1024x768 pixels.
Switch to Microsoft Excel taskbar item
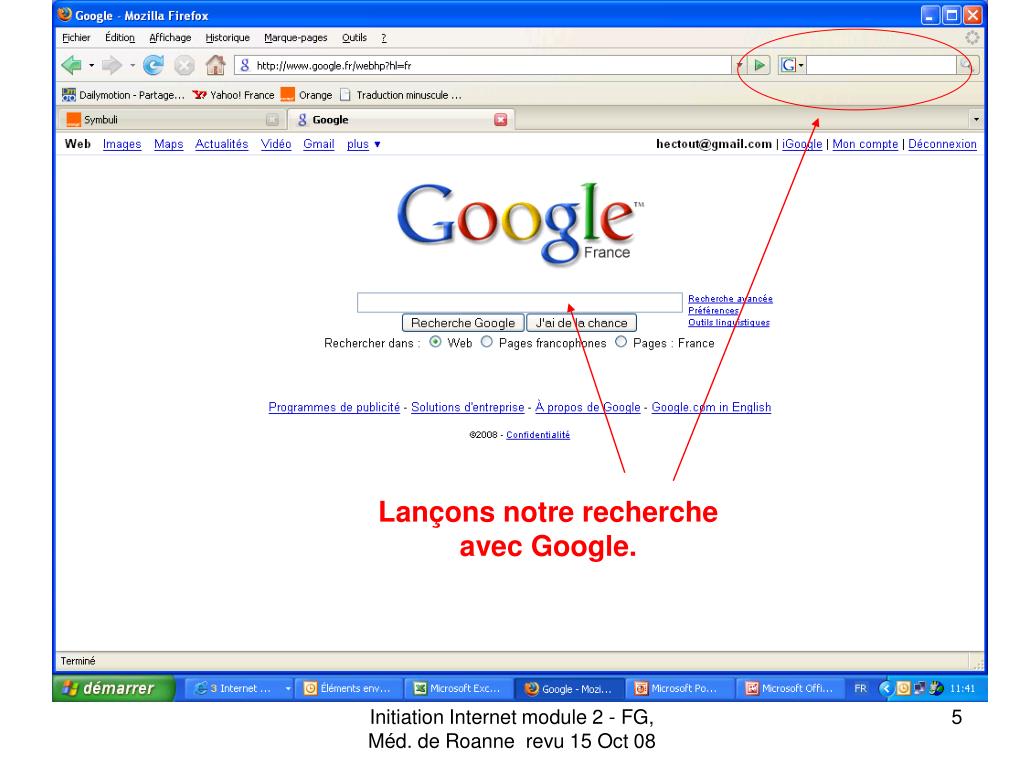(458, 688)
